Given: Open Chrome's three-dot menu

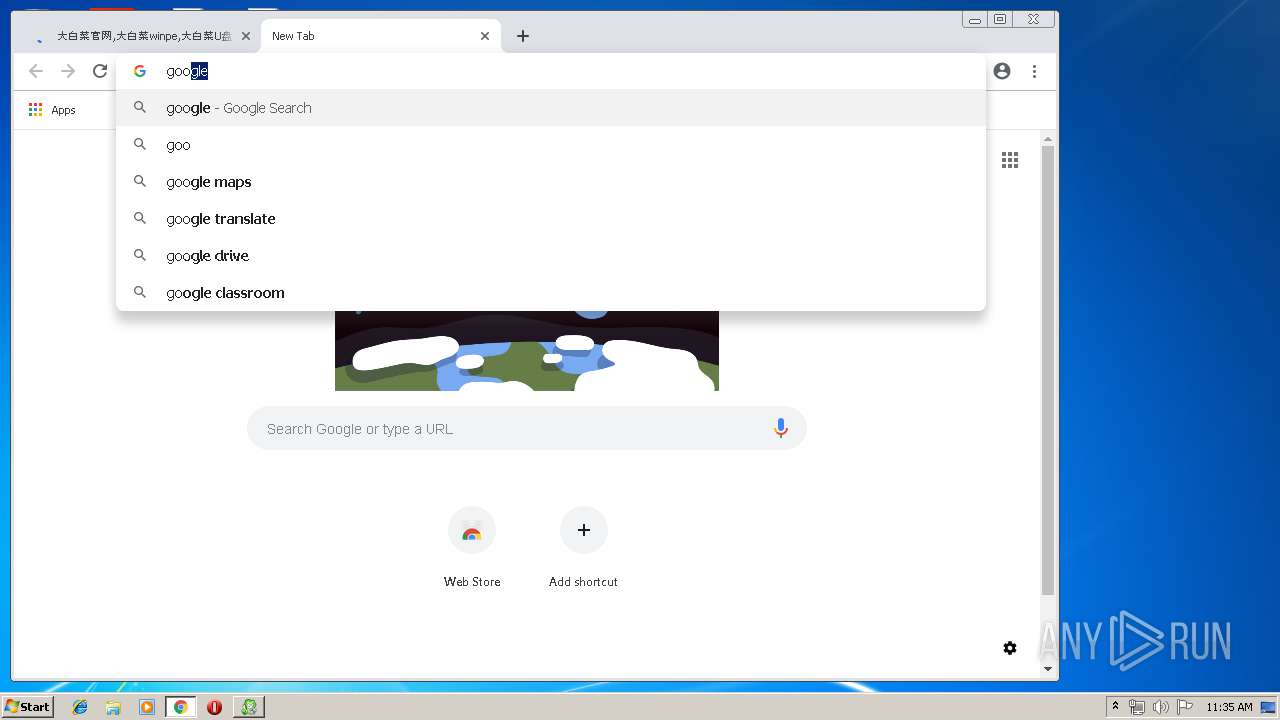Looking at the screenshot, I should tap(1034, 71).
